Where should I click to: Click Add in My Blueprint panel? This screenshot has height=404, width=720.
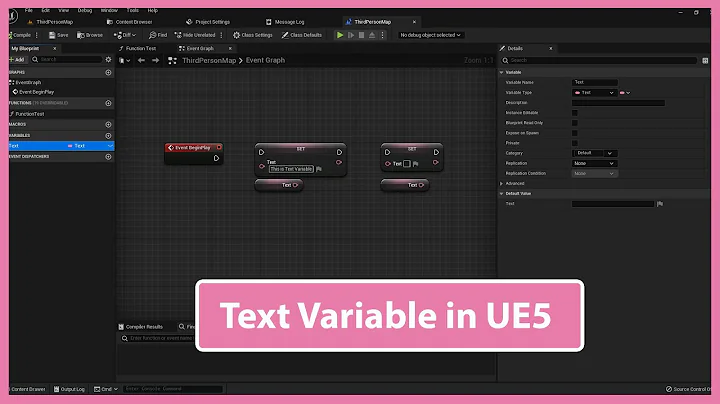17,60
